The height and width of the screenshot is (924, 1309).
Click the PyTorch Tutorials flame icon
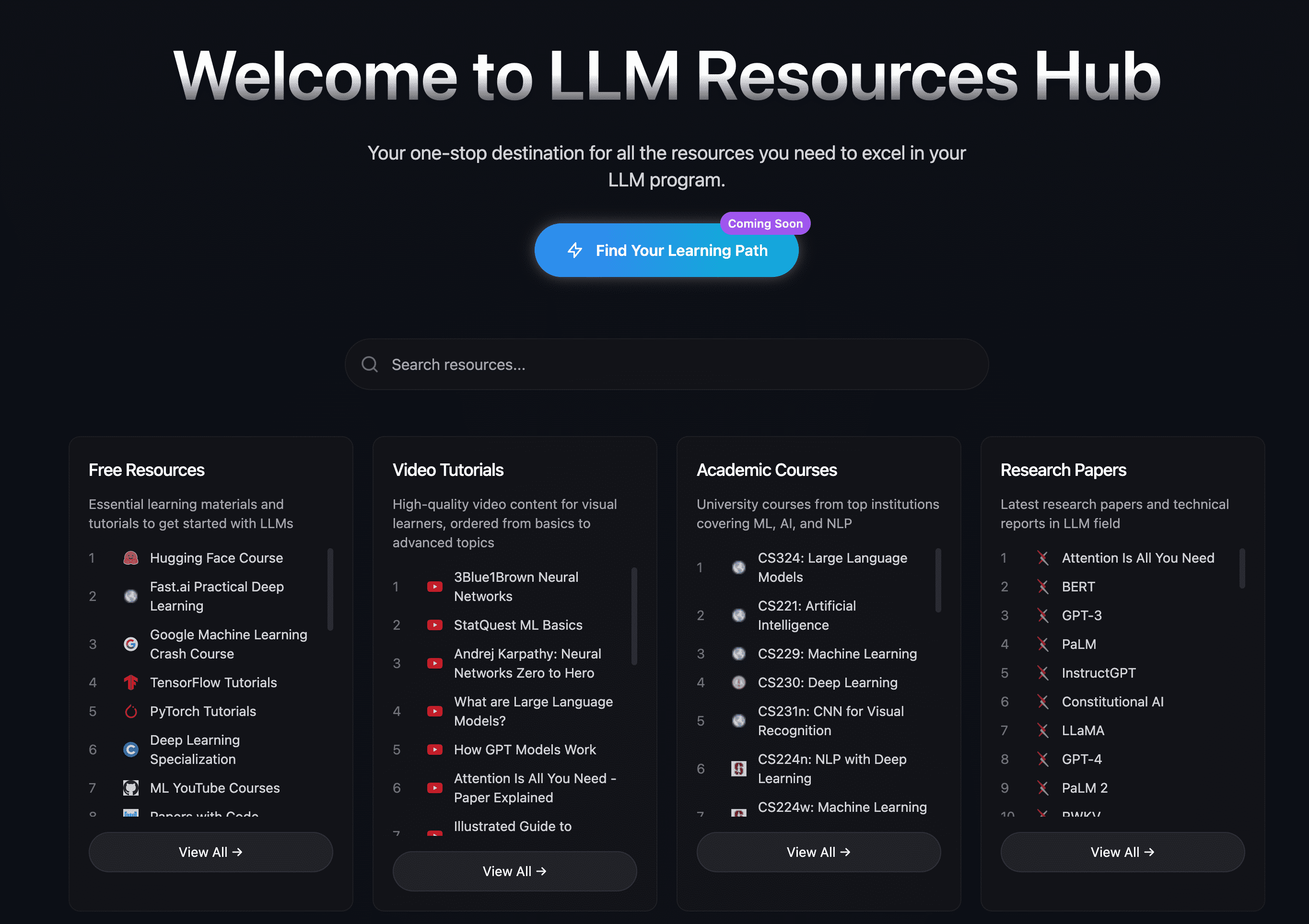pos(130,711)
